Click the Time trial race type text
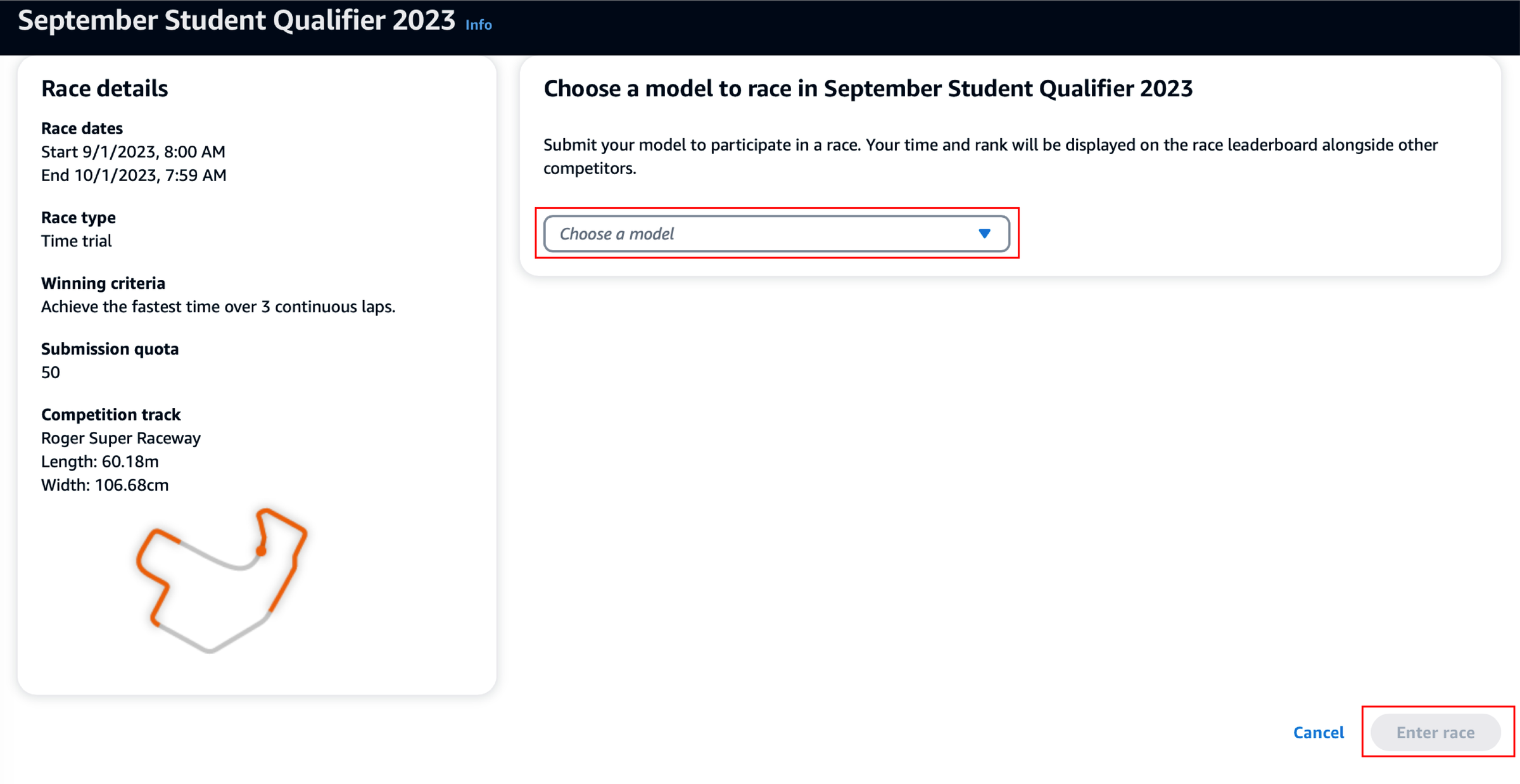Image resolution: width=1520 pixels, height=784 pixels. point(76,241)
